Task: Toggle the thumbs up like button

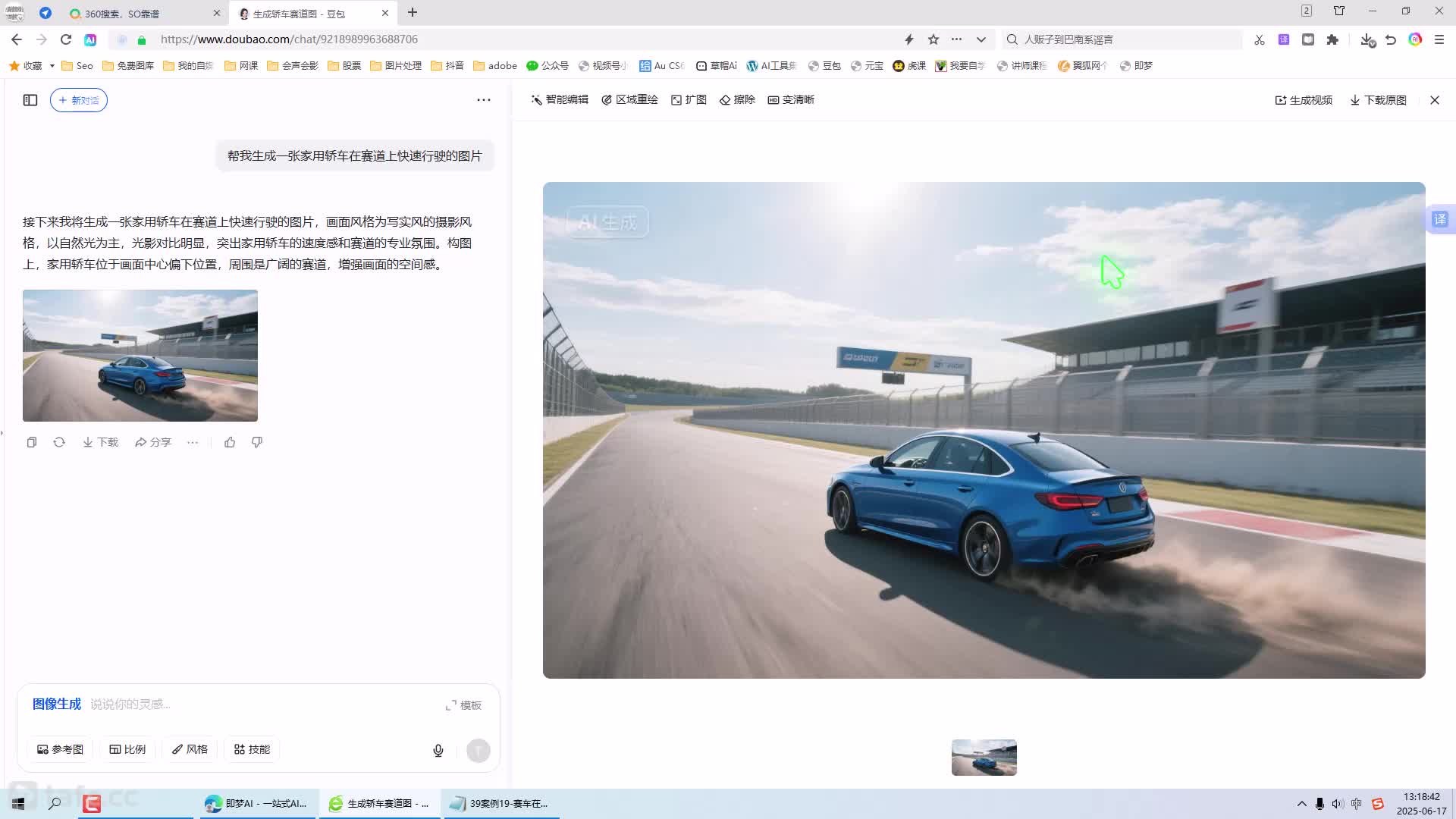Action: point(230,442)
